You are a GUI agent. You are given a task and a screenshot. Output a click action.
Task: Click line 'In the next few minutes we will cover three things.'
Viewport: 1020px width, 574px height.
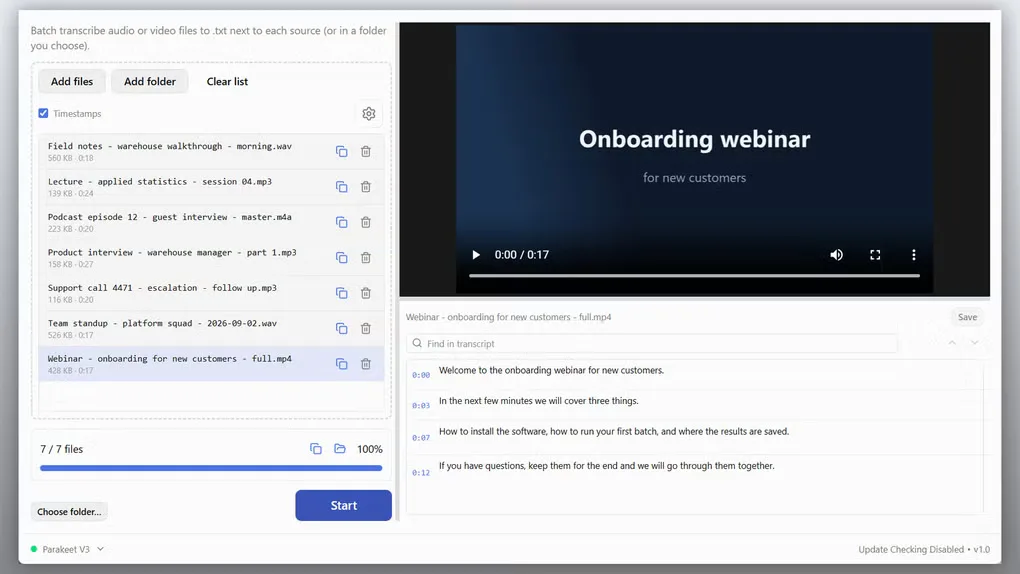(x=539, y=401)
